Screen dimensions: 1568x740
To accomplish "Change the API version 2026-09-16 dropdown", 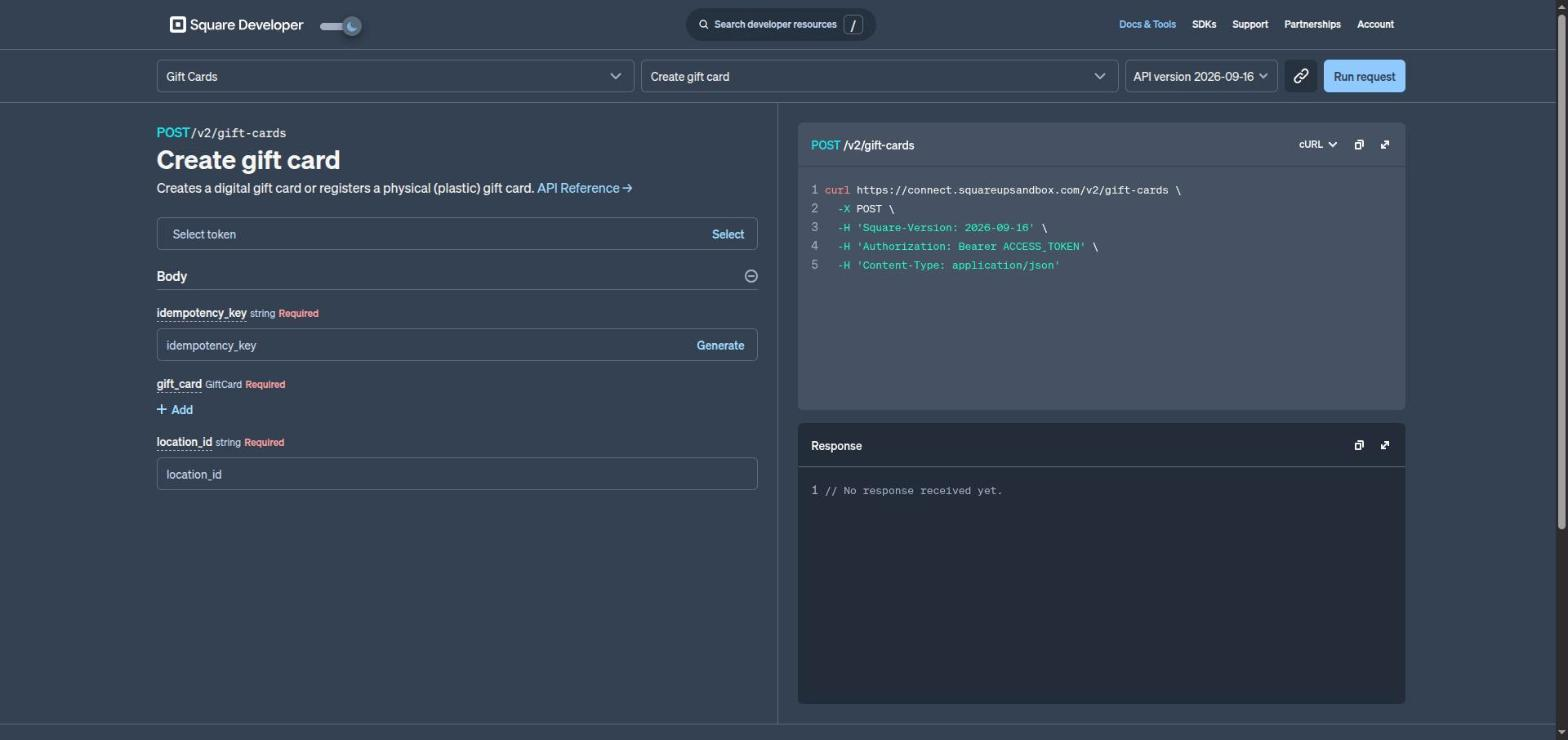I will click(x=1201, y=76).
